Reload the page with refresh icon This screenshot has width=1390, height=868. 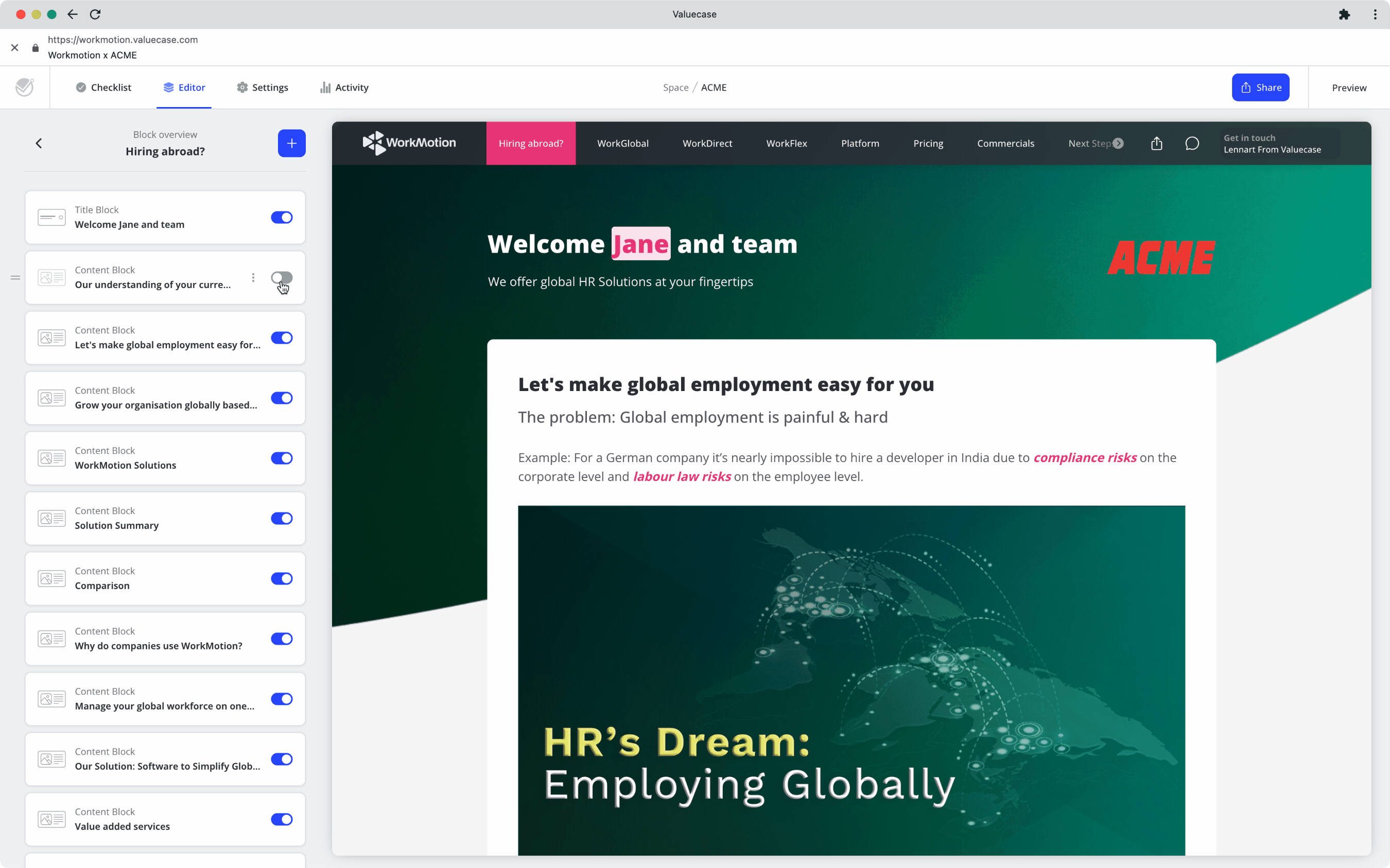click(95, 14)
